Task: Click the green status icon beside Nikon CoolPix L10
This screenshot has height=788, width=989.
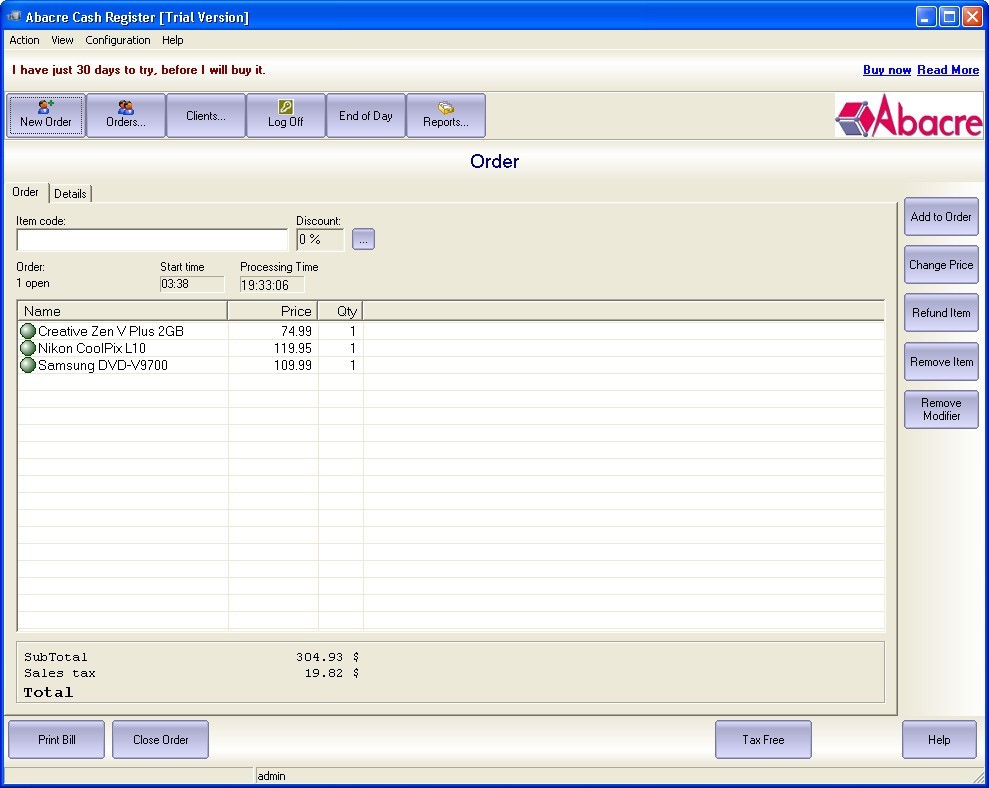Action: (x=27, y=348)
